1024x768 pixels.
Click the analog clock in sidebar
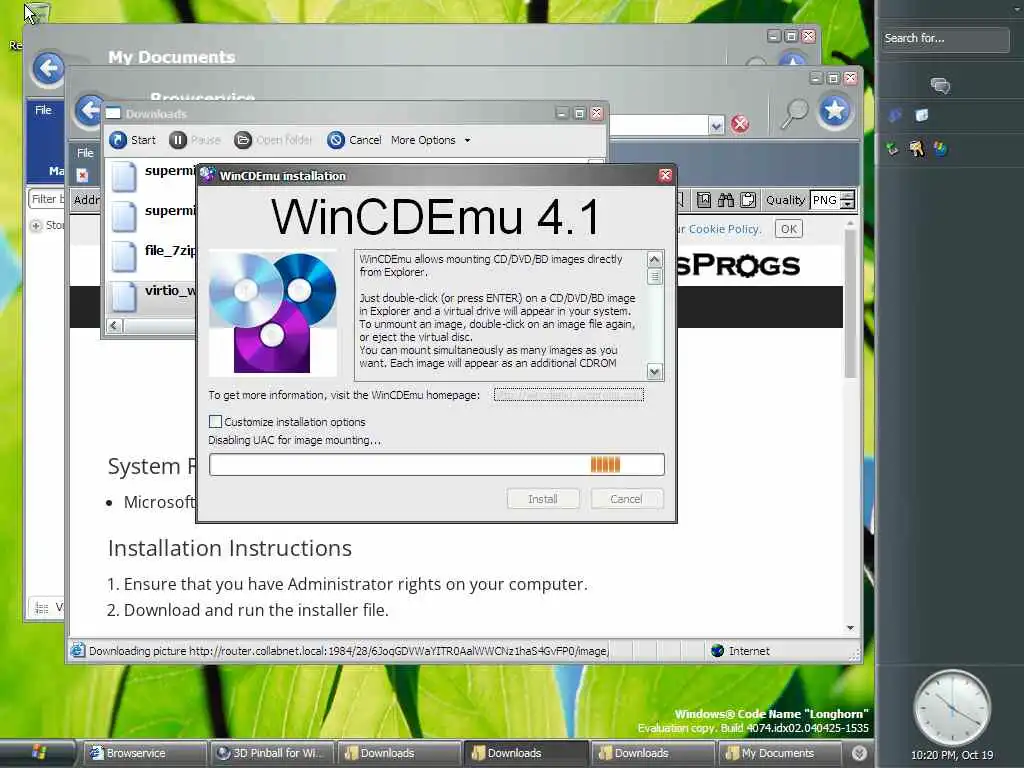(x=952, y=709)
